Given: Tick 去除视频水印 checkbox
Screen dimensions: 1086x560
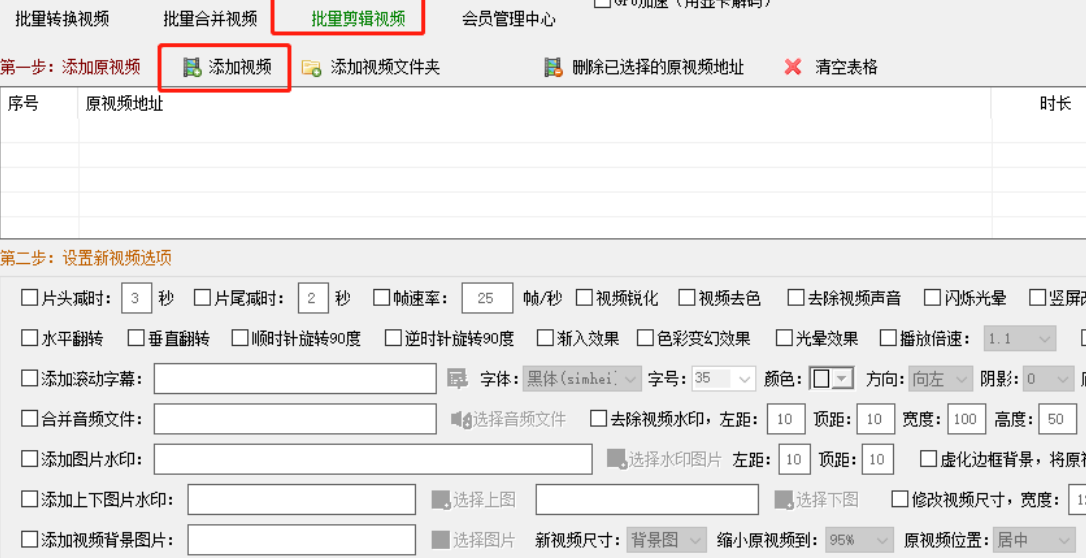Looking at the screenshot, I should click(598, 419).
